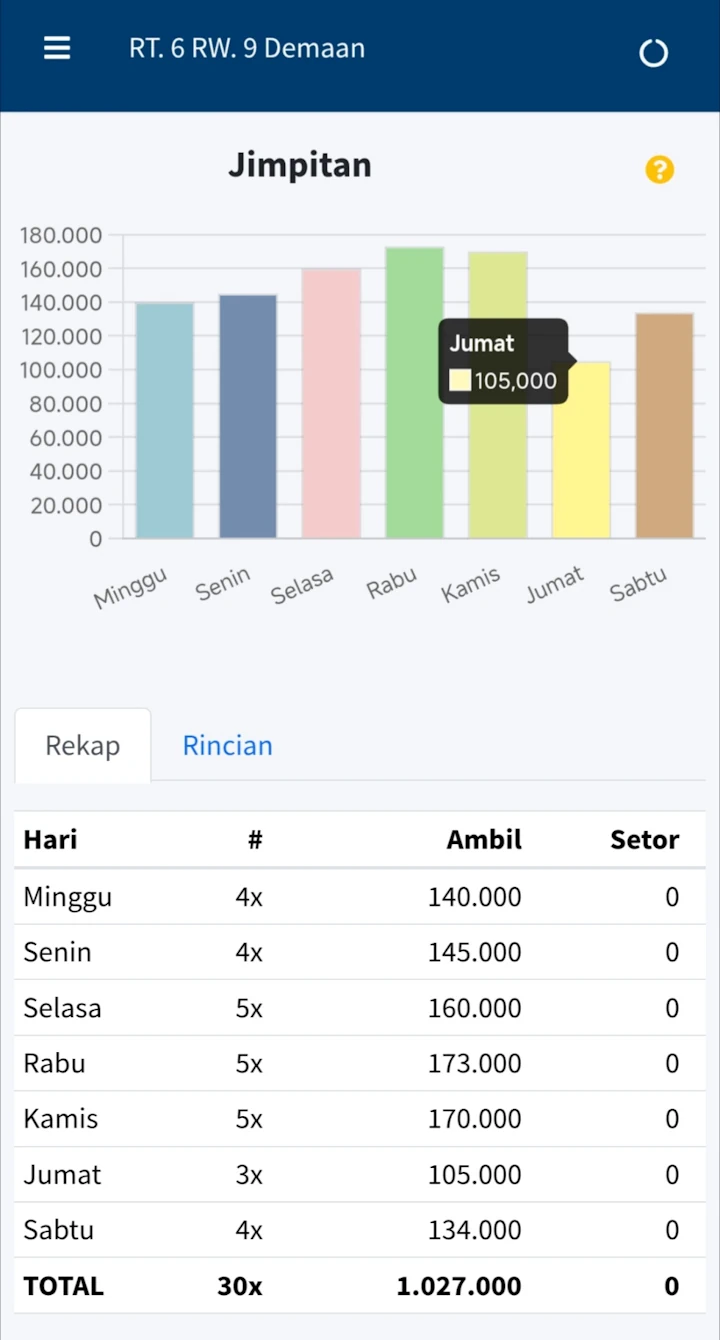The height and width of the screenshot is (1340, 720).
Task: Select the green Rabu bar
Action: click(x=414, y=393)
